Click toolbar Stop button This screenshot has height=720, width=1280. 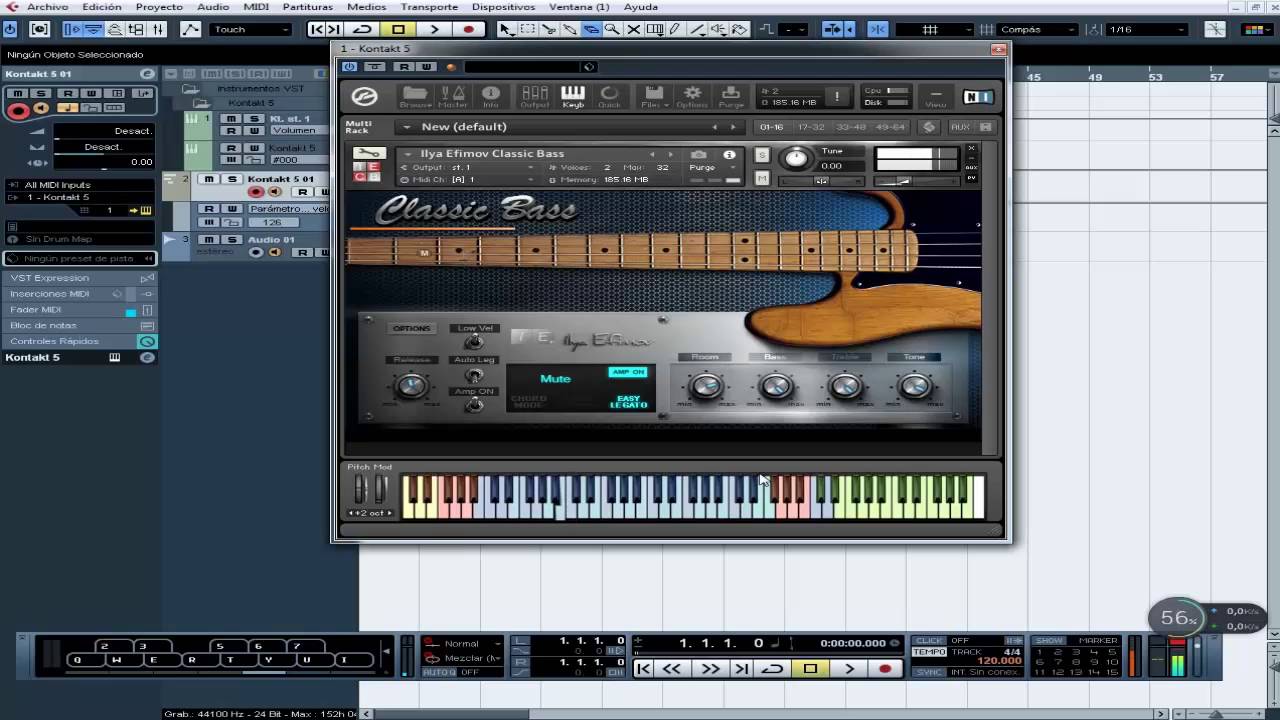click(398, 29)
